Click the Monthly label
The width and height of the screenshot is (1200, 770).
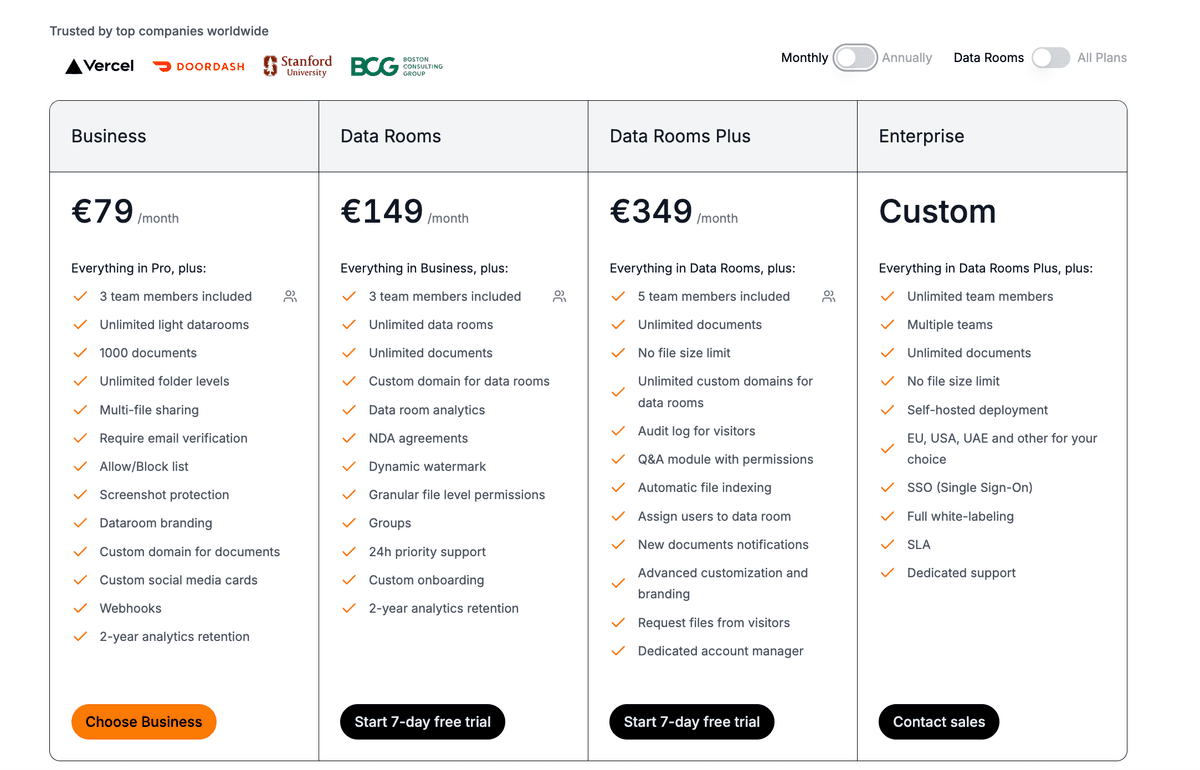point(804,58)
